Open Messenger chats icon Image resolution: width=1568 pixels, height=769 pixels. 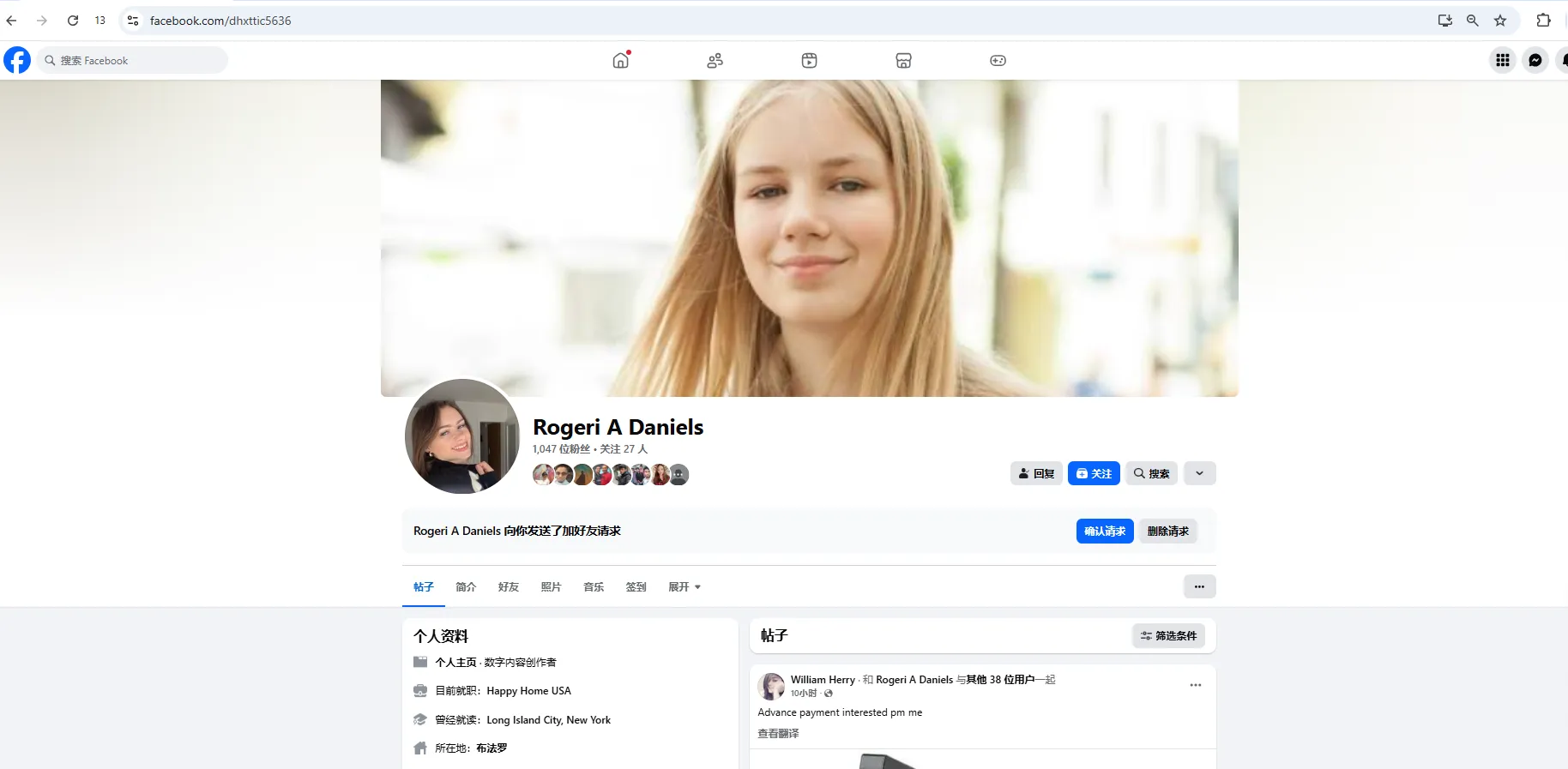click(x=1535, y=60)
